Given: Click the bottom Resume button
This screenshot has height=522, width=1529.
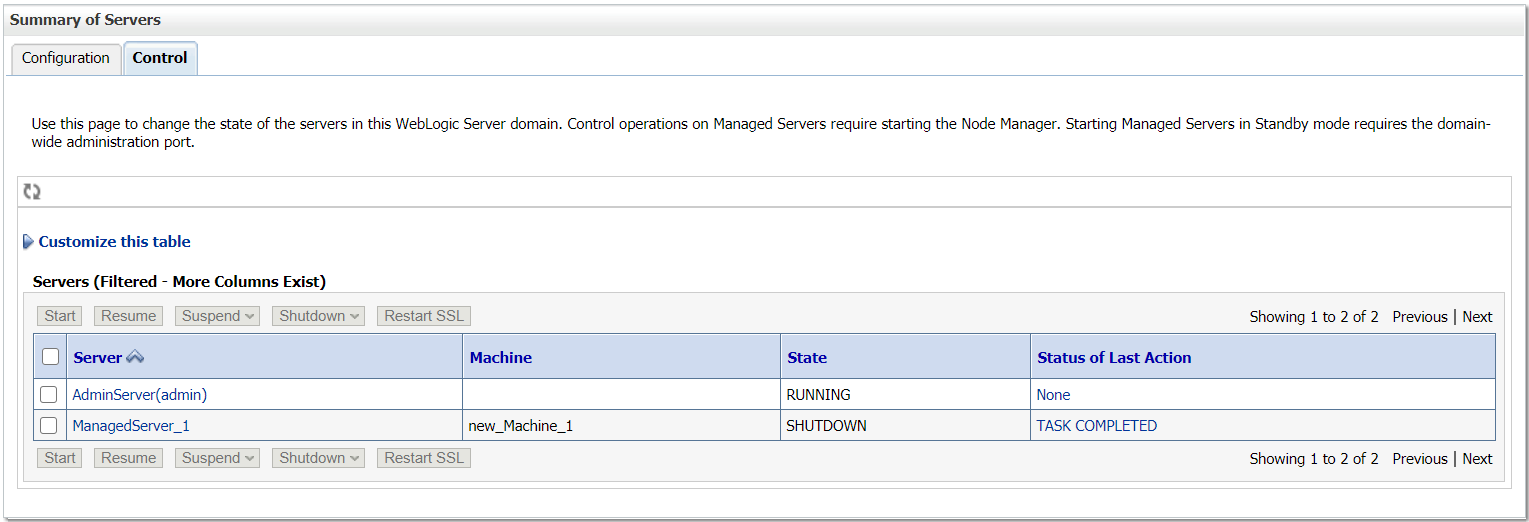Looking at the screenshot, I should pyautogui.click(x=128, y=458).
